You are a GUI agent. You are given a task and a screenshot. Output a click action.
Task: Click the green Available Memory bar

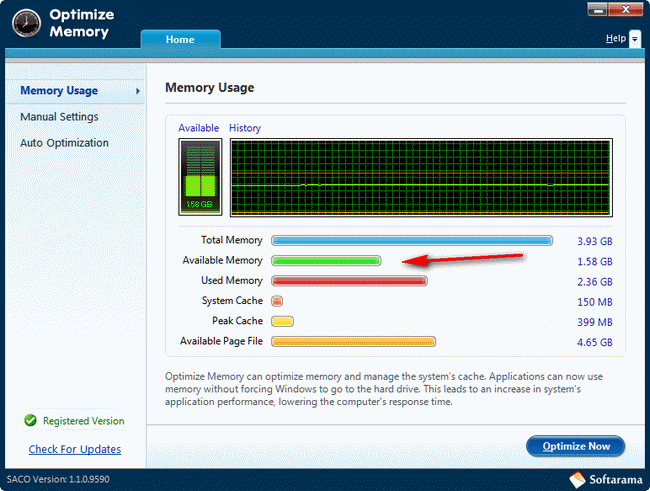pos(326,260)
